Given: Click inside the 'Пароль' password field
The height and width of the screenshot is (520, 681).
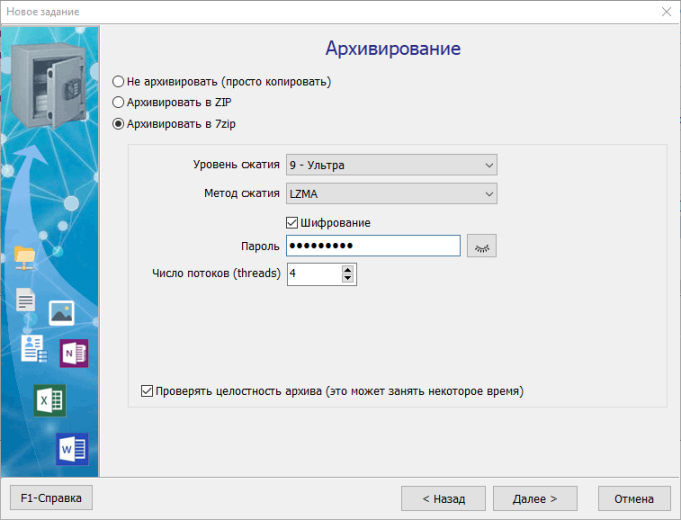Looking at the screenshot, I should pyautogui.click(x=373, y=246).
